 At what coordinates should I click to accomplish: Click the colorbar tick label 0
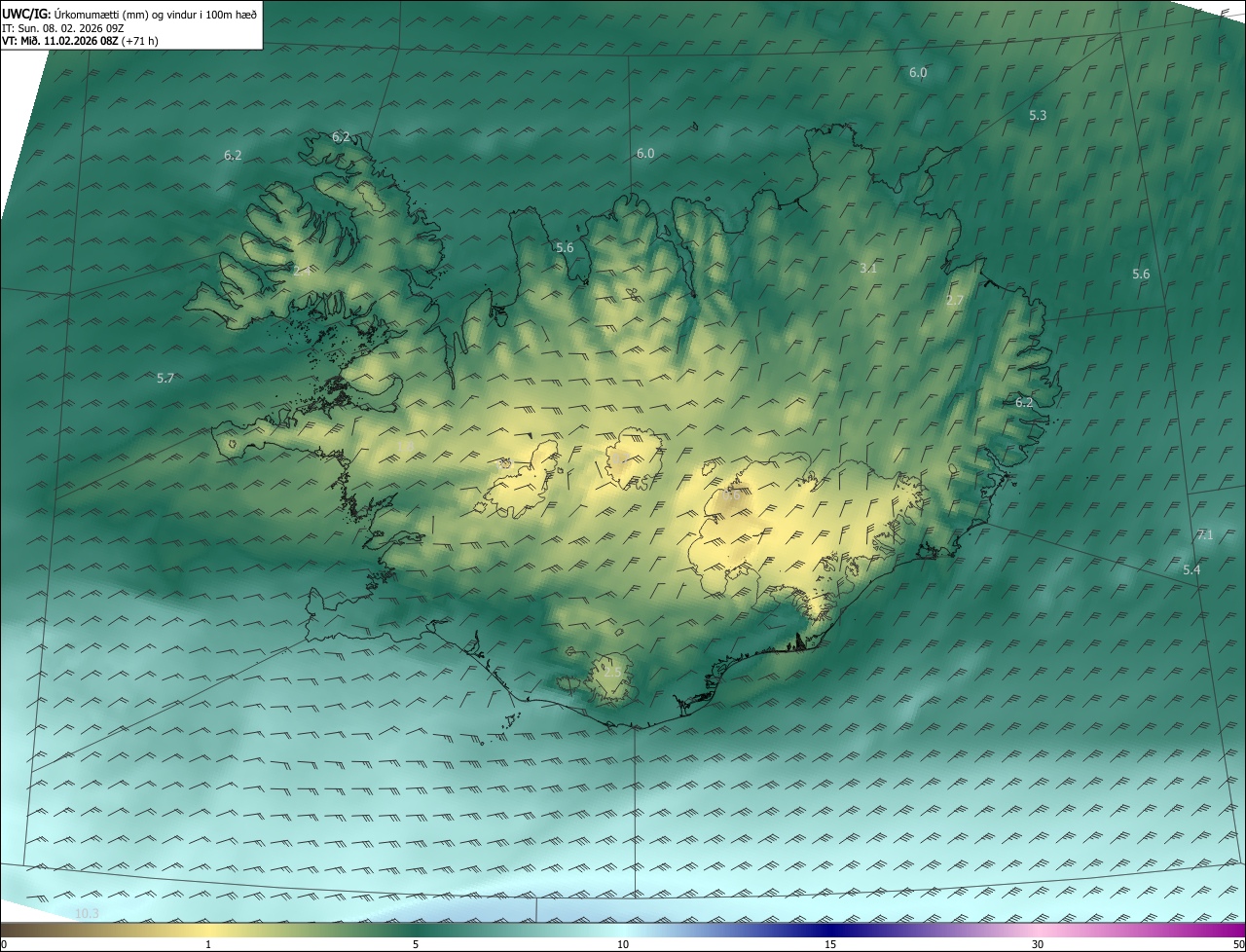(x=4, y=945)
